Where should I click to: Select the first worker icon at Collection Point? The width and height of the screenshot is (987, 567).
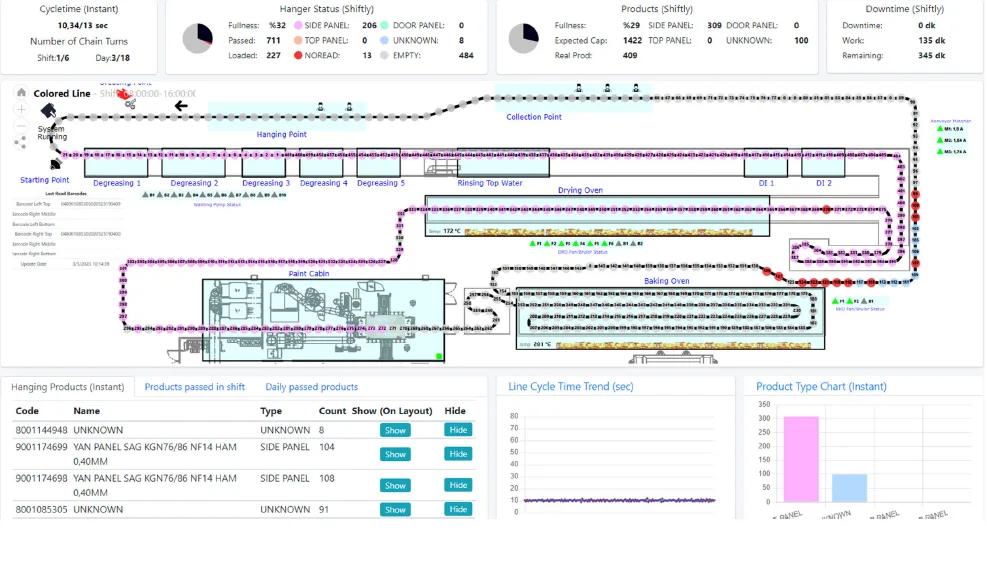[x=579, y=88]
